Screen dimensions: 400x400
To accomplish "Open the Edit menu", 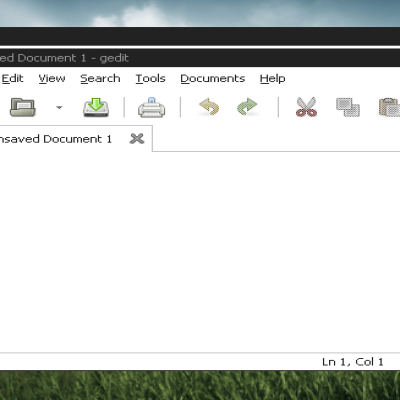I will [x=12, y=79].
